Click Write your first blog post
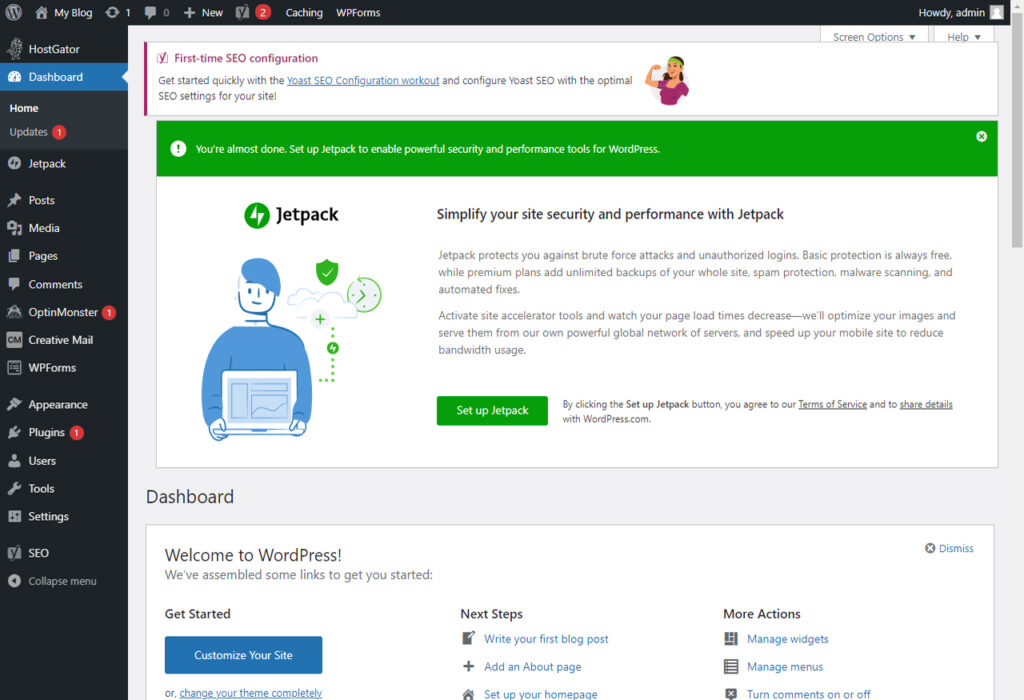The width and height of the screenshot is (1024, 700). pos(546,639)
